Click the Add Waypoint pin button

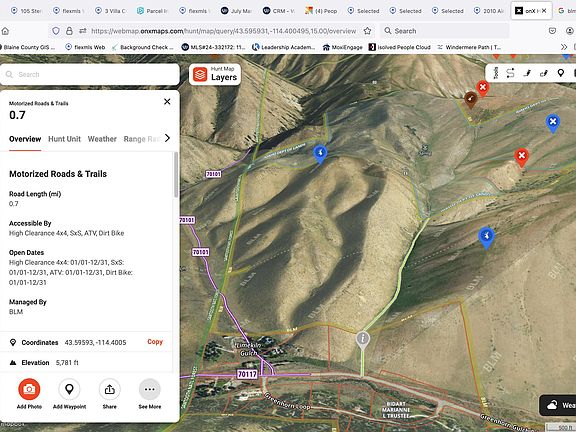coord(69,389)
